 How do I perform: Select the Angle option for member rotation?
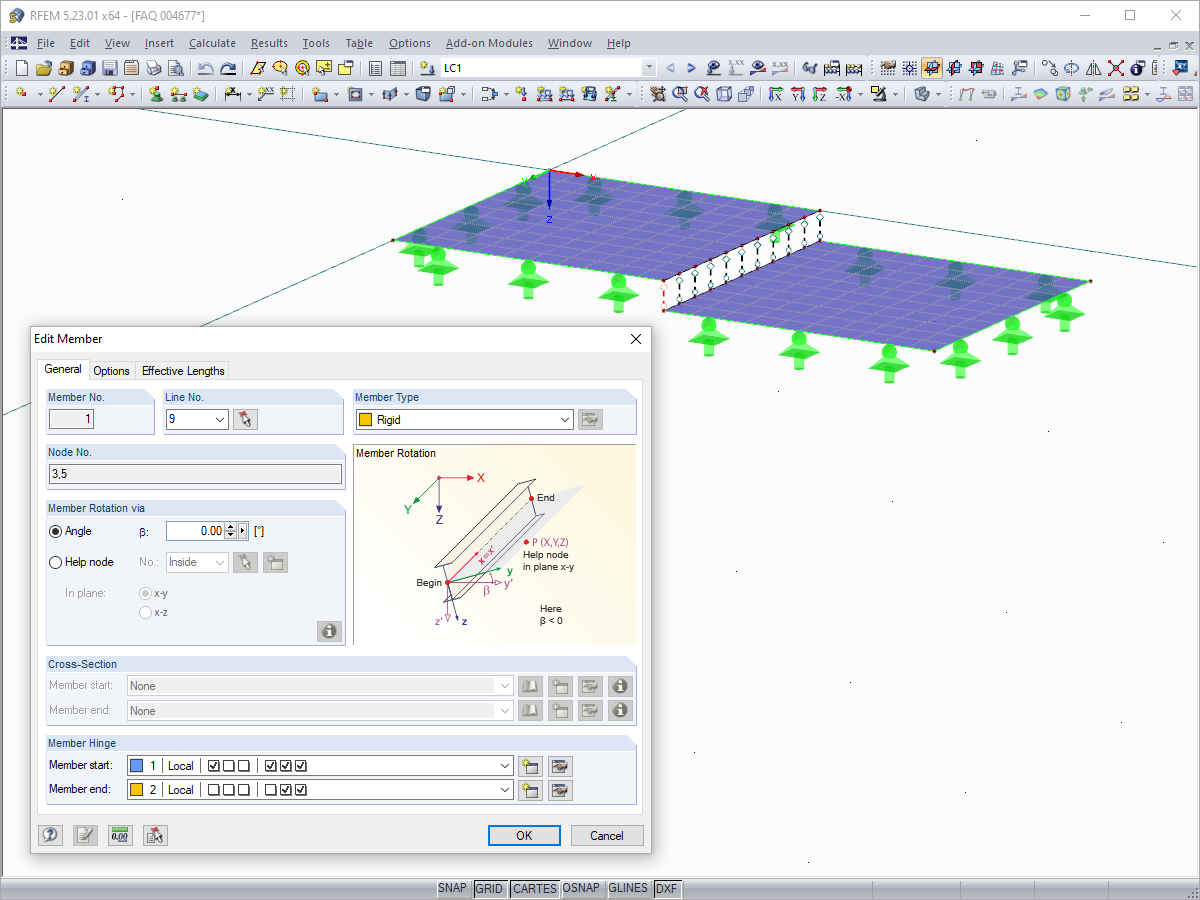coord(57,531)
